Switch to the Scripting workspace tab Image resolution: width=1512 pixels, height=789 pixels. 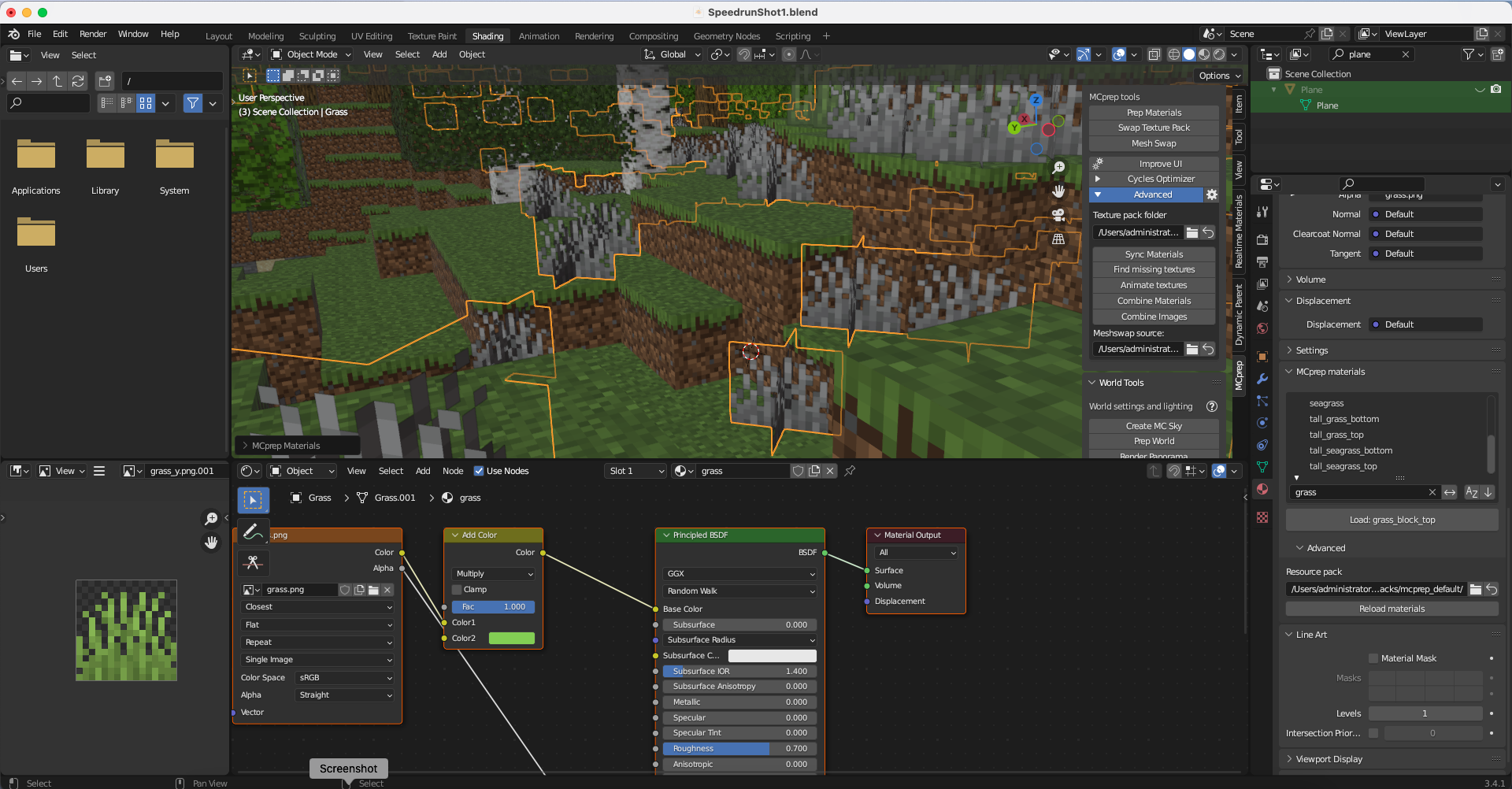pyautogui.click(x=792, y=35)
